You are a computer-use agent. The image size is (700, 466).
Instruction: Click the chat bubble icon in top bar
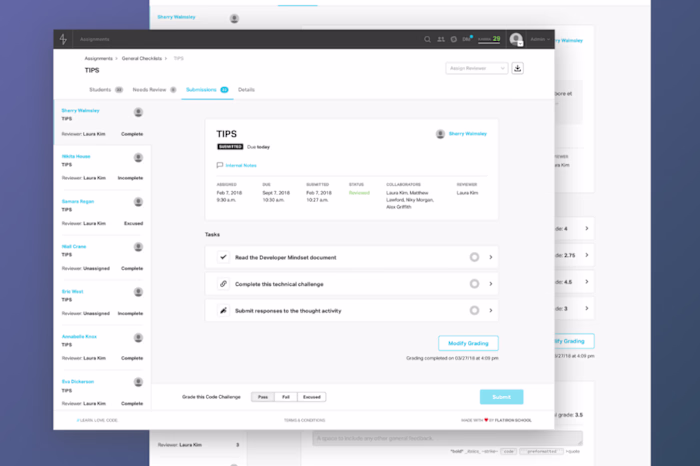pos(454,39)
